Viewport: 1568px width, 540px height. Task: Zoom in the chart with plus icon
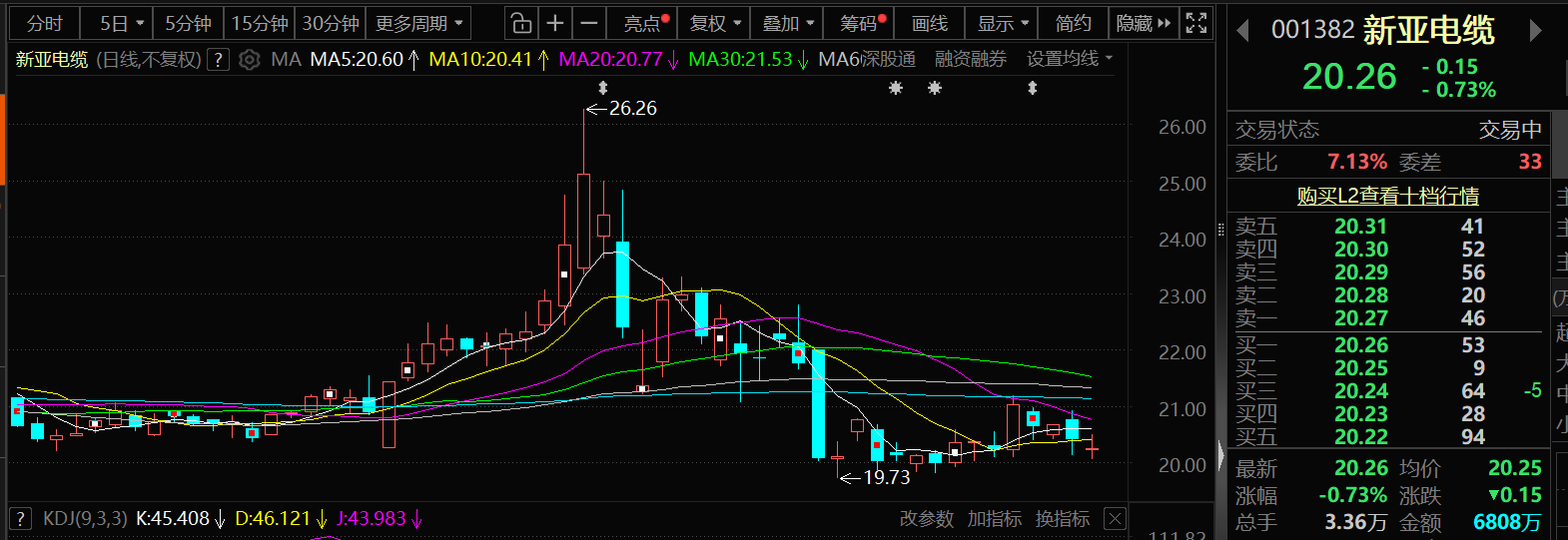(555, 23)
